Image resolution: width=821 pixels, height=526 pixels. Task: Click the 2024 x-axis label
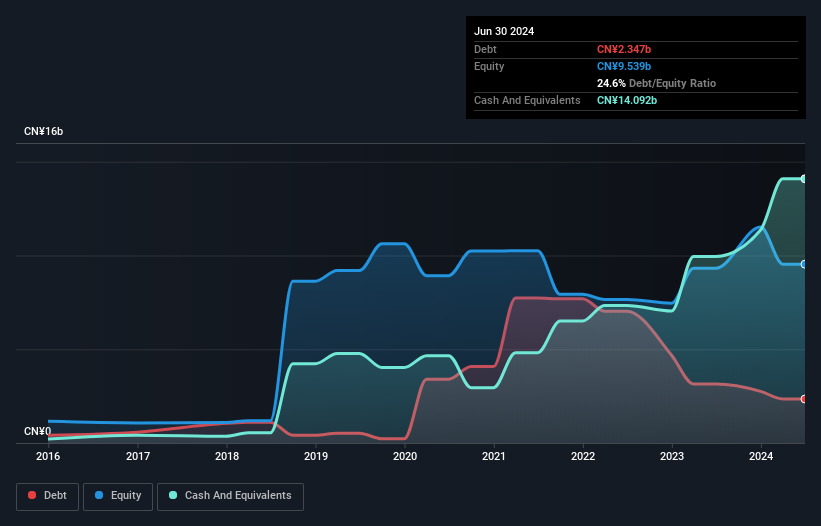761,456
